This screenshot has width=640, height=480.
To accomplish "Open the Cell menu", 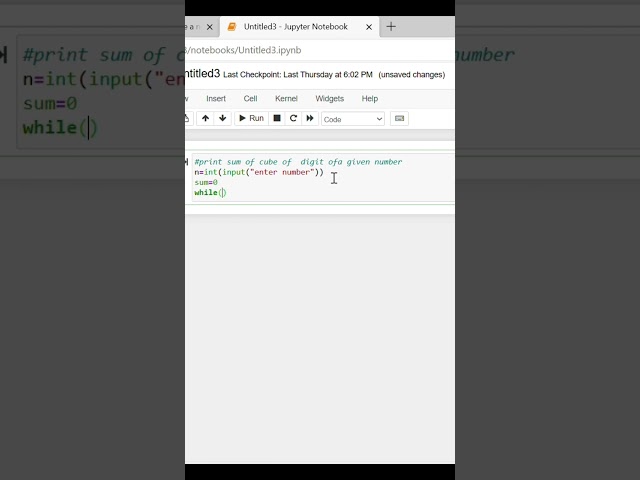I will point(250,98).
